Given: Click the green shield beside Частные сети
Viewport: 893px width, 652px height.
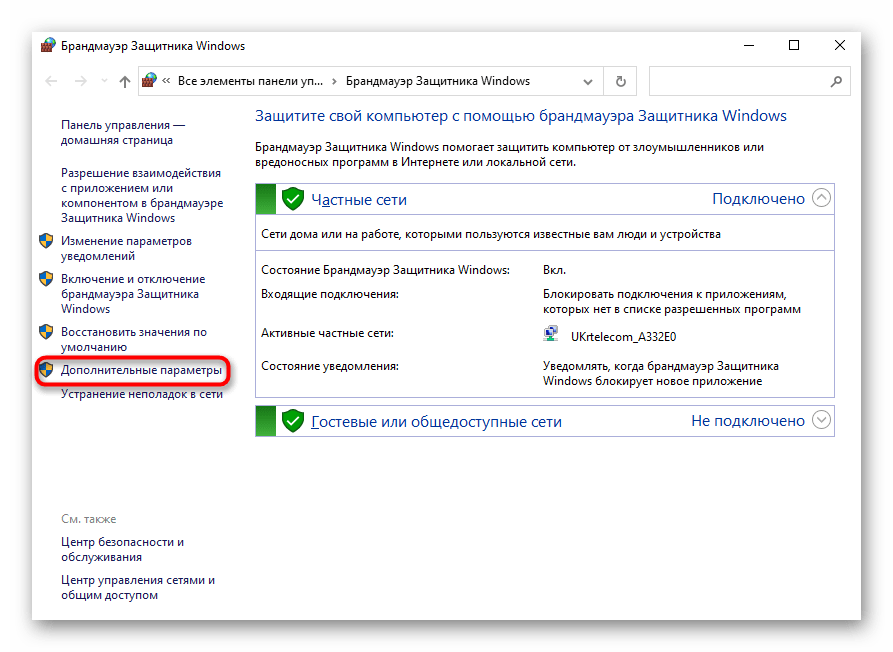Looking at the screenshot, I should point(292,199).
